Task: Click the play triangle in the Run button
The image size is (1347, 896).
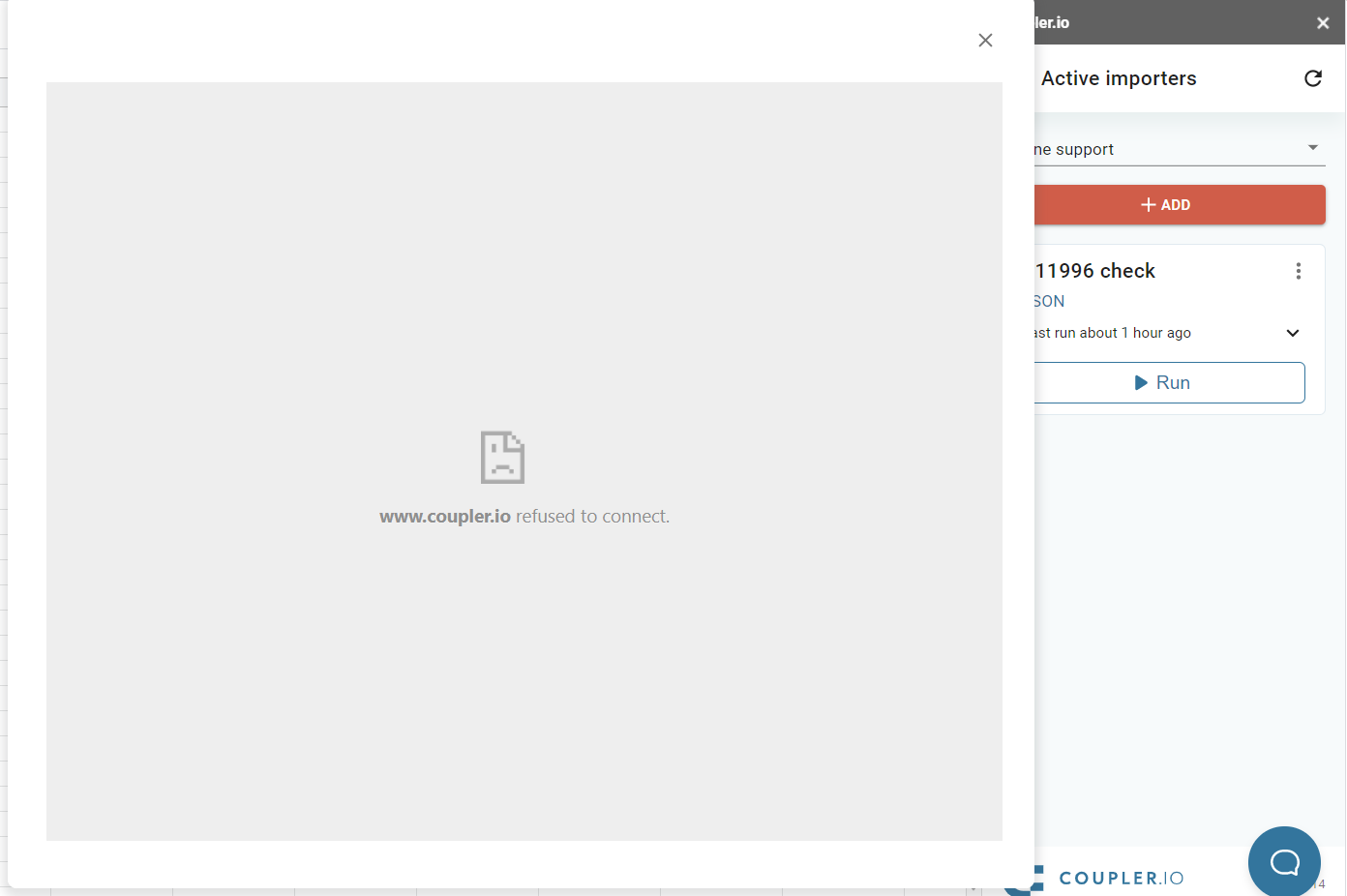Action: coord(1141,383)
